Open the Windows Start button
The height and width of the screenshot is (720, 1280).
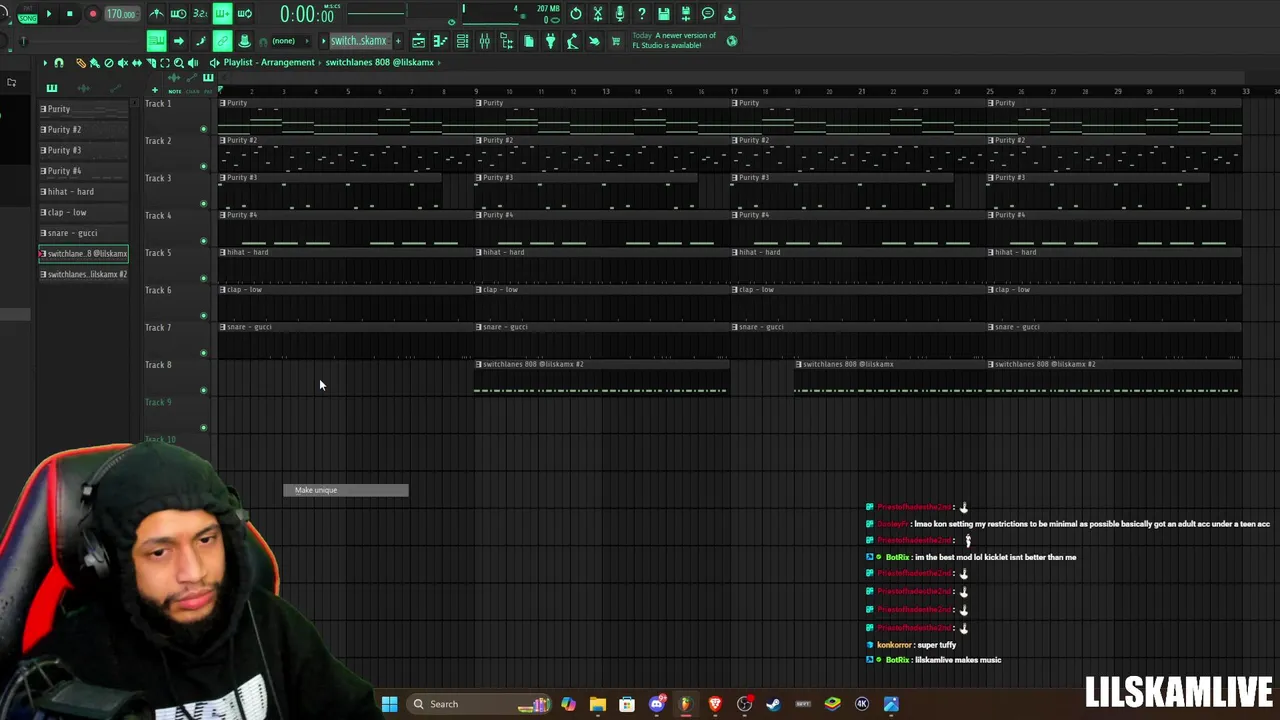[x=390, y=704]
